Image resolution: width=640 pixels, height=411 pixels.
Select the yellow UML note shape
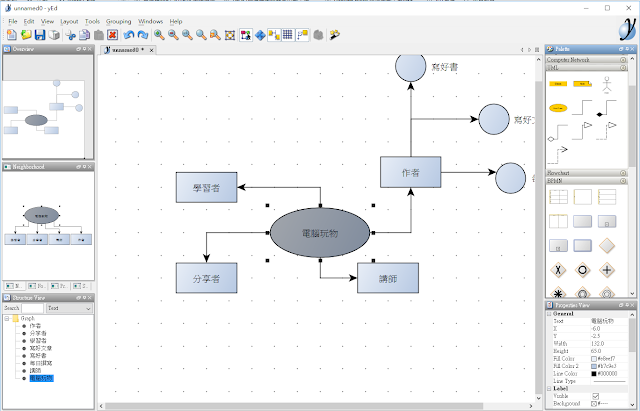582,84
